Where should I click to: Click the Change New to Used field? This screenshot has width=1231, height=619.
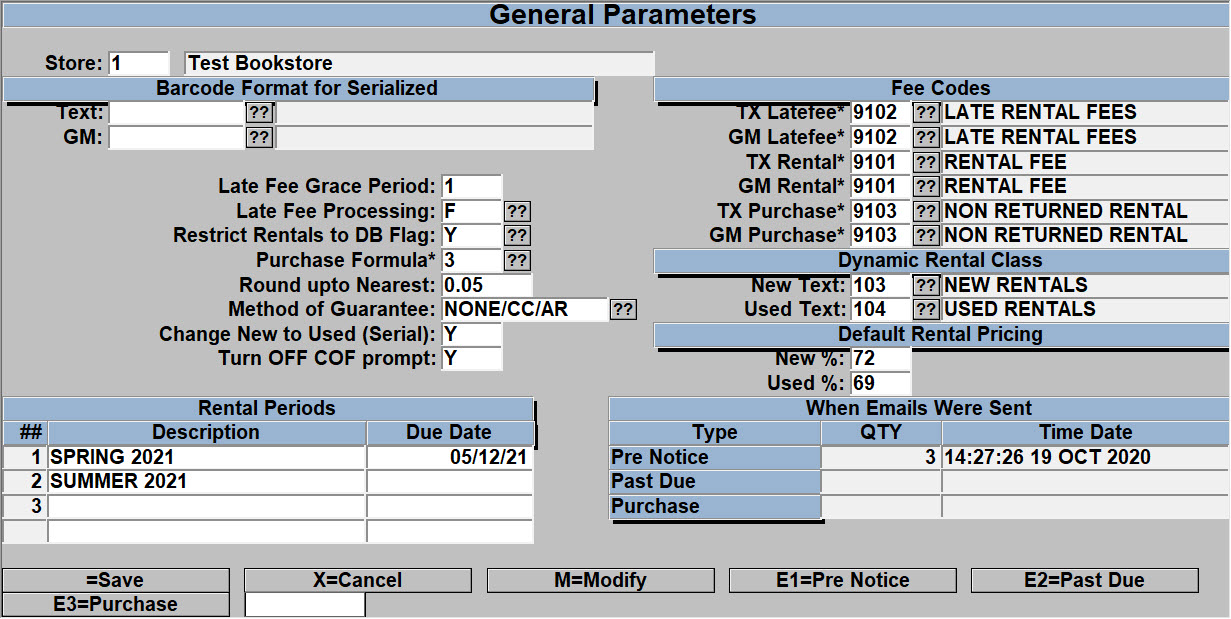[x=472, y=334]
